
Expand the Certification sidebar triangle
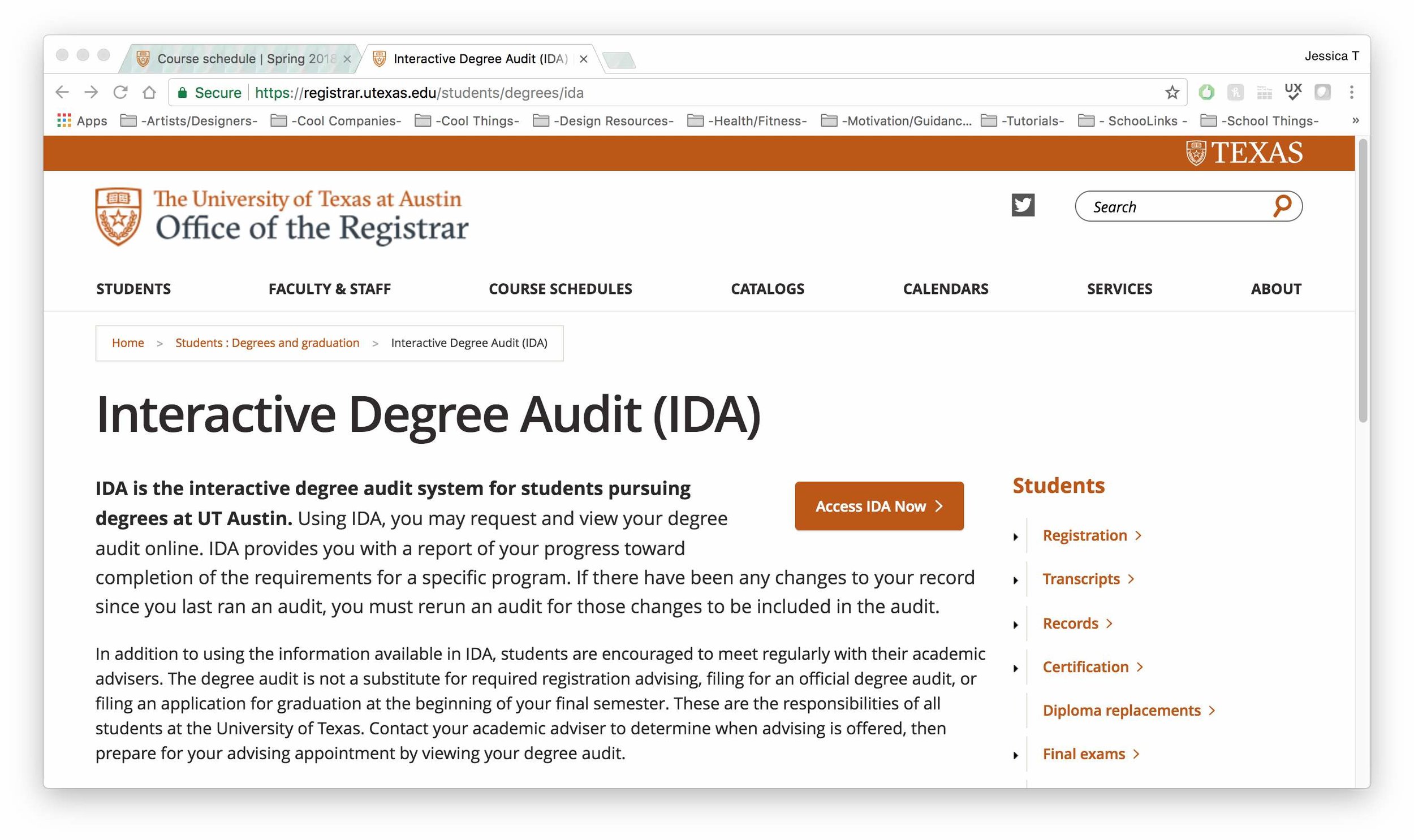tap(1015, 669)
